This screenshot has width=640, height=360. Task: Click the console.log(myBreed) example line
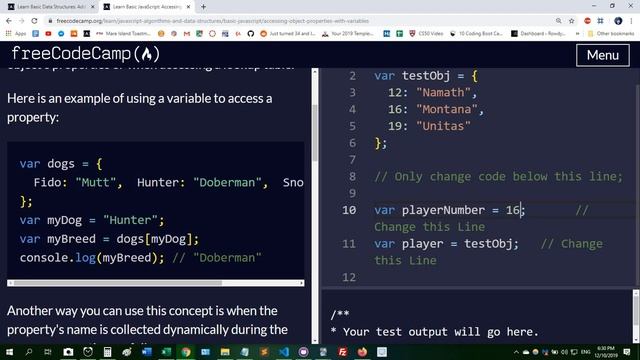140,258
